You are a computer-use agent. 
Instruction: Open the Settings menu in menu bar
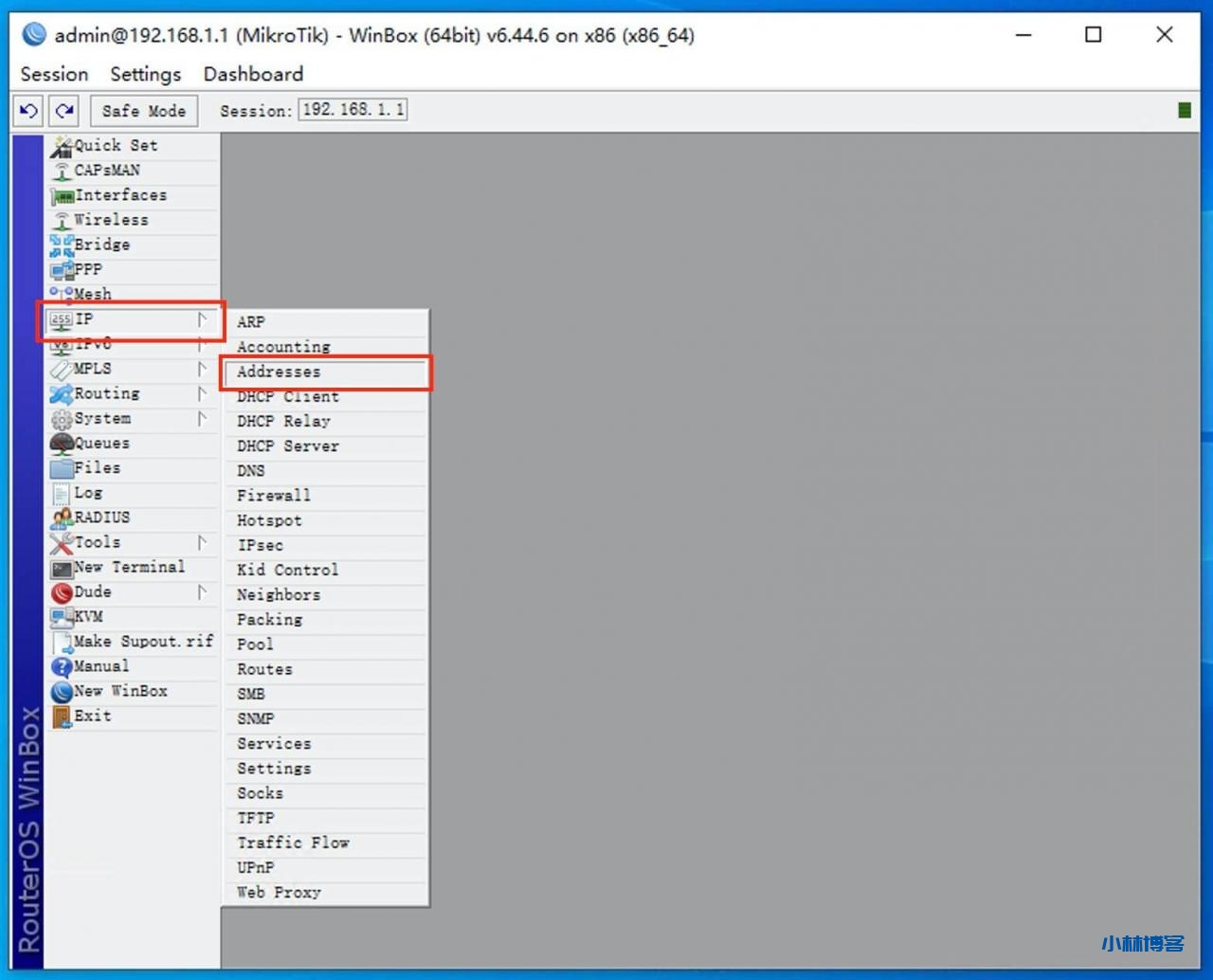[145, 74]
